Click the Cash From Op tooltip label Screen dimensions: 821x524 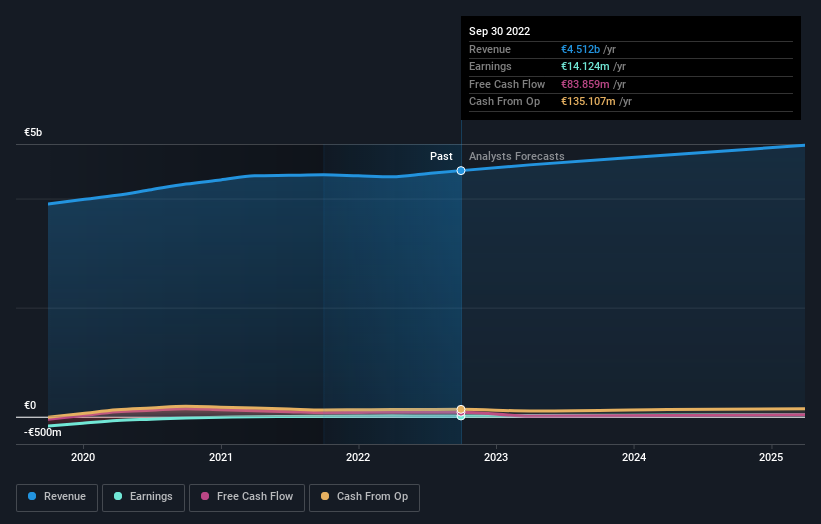pyautogui.click(x=504, y=102)
